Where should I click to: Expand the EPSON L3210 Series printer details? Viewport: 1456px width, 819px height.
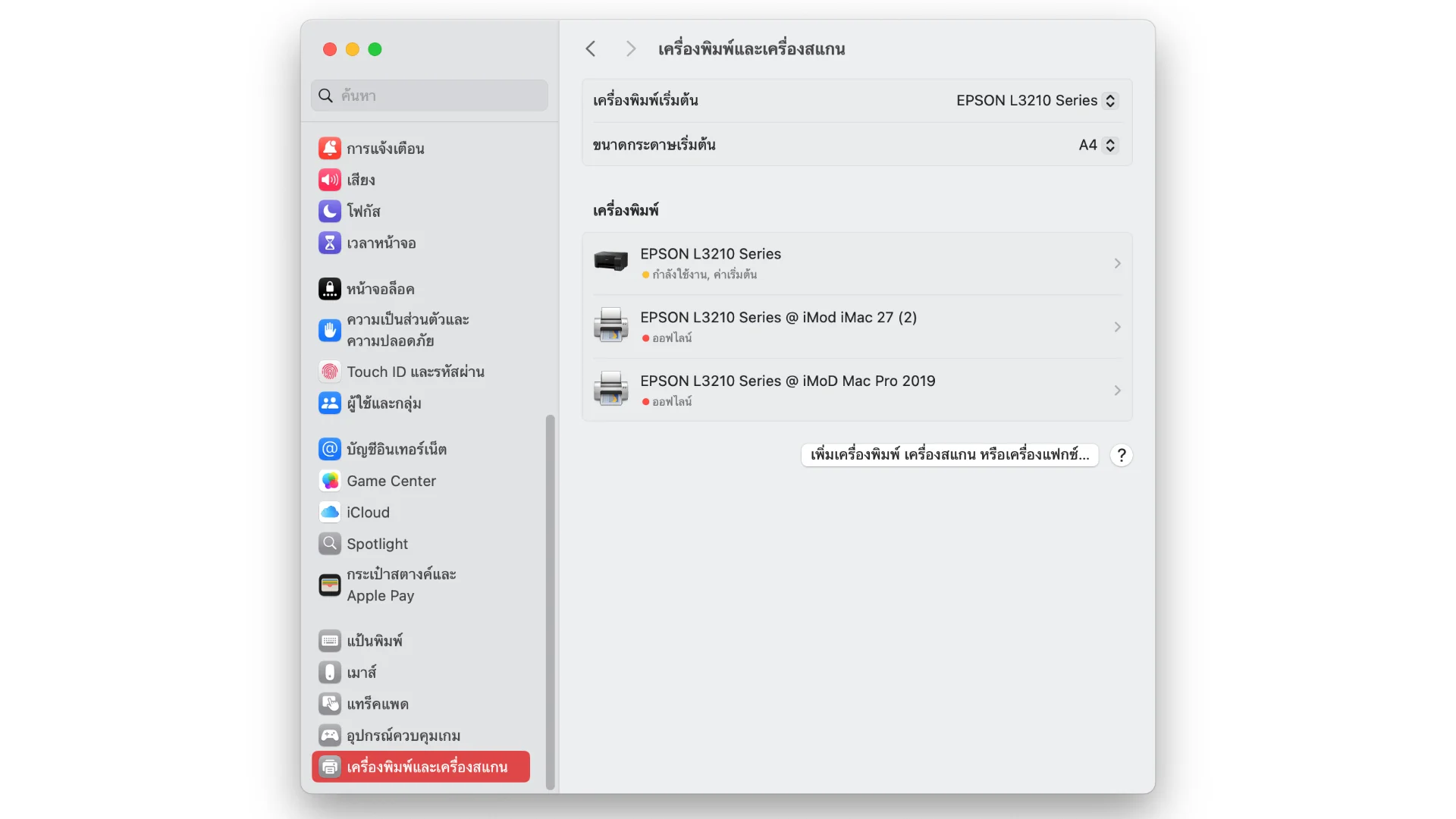(857, 263)
